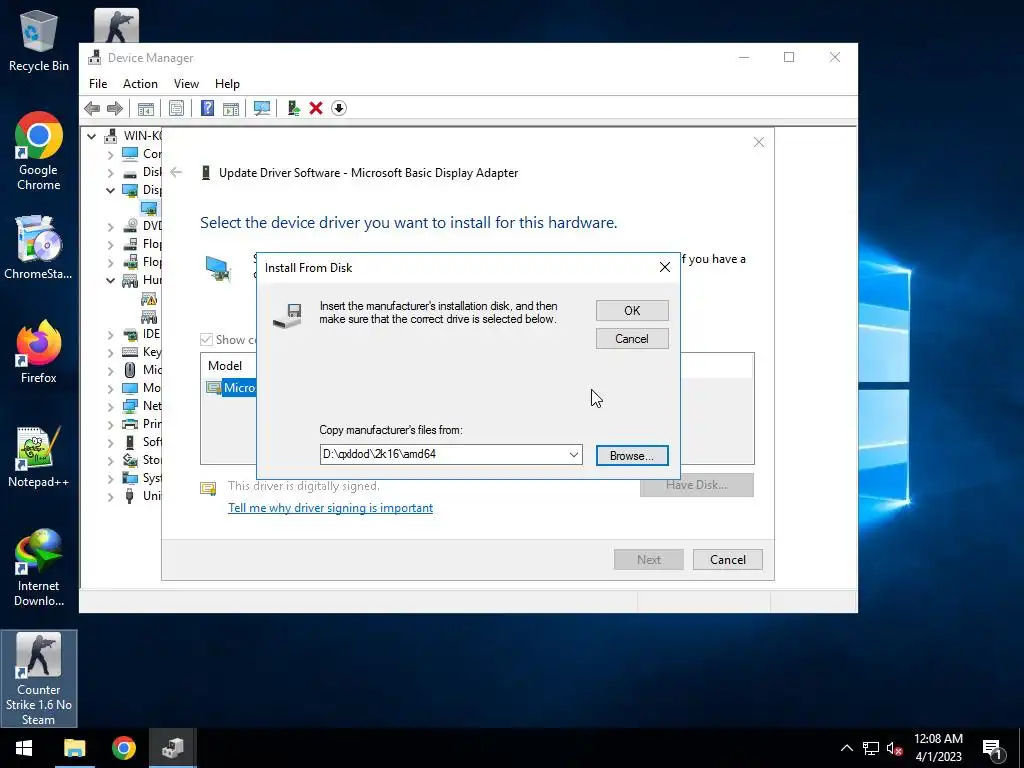Select the System devices tree item
Screen dimensions: 1024x768
tap(142, 478)
